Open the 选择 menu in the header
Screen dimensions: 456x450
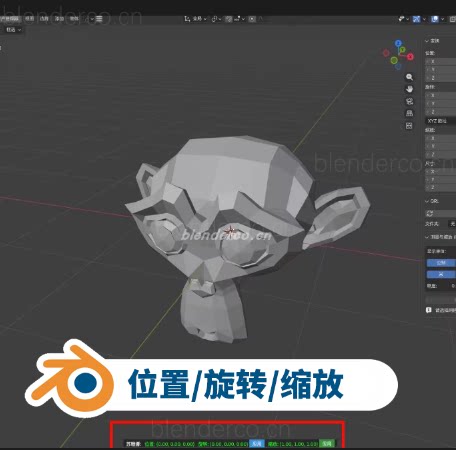click(x=44, y=19)
